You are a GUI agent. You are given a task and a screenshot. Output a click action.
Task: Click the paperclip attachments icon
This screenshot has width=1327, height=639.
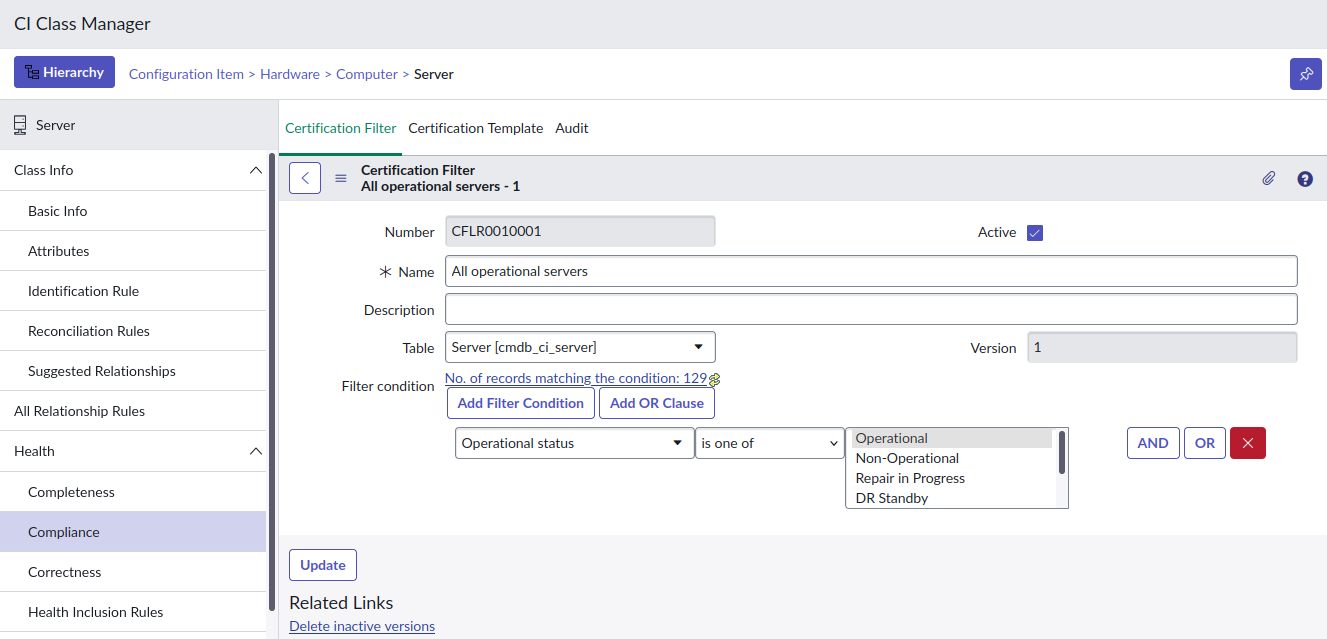(x=1268, y=178)
